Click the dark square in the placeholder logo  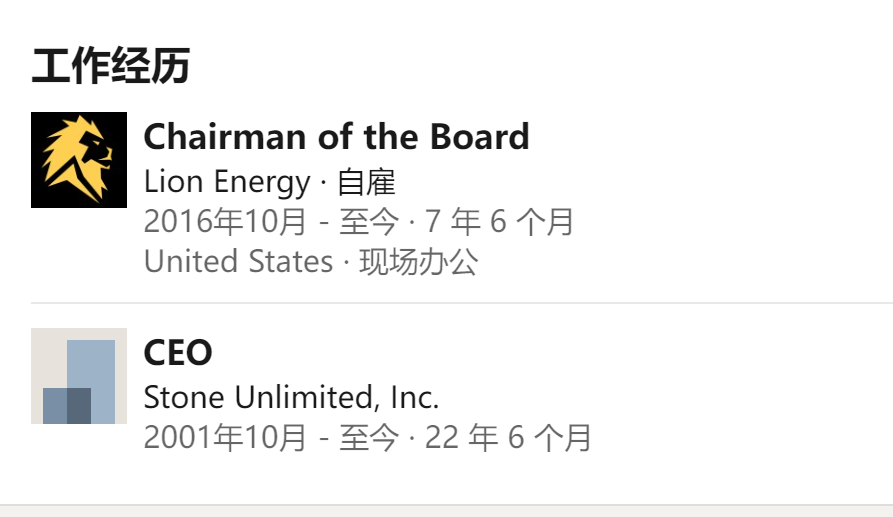tap(67, 404)
